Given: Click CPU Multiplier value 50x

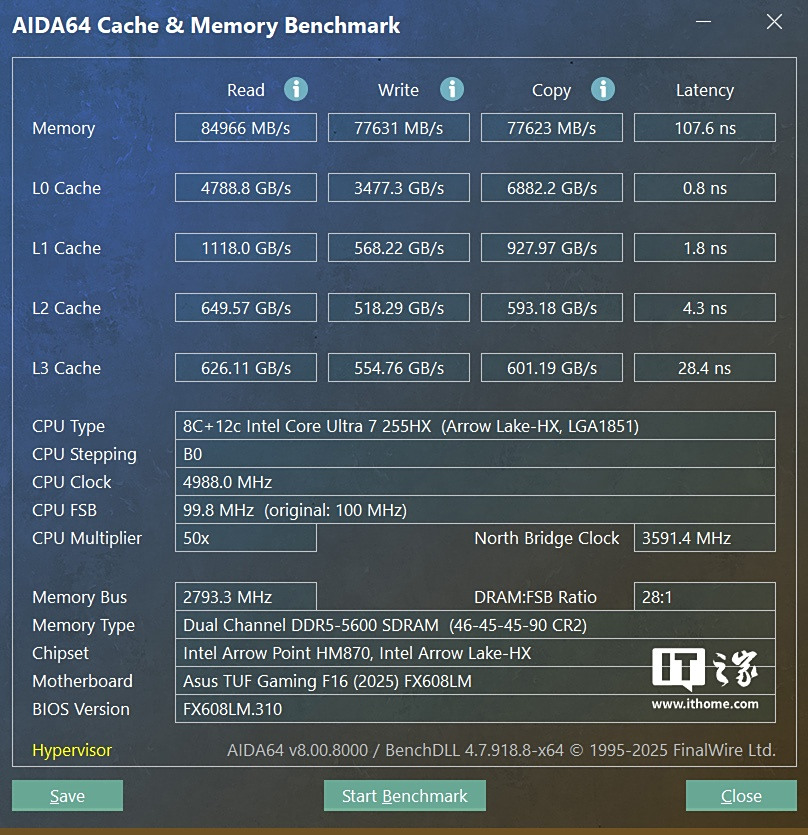Looking at the screenshot, I should point(246,538).
